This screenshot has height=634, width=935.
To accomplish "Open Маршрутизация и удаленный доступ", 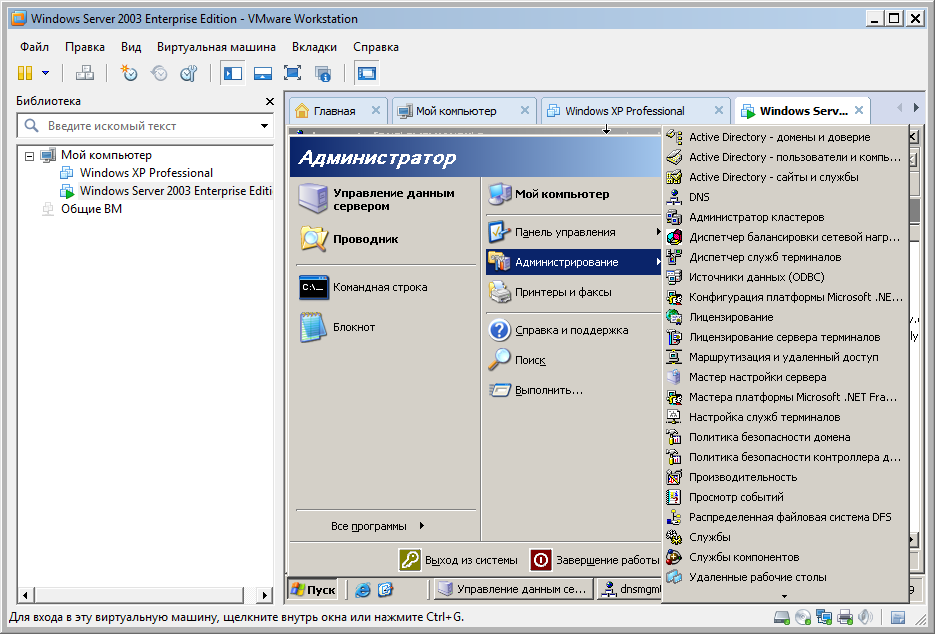I will pos(785,357).
